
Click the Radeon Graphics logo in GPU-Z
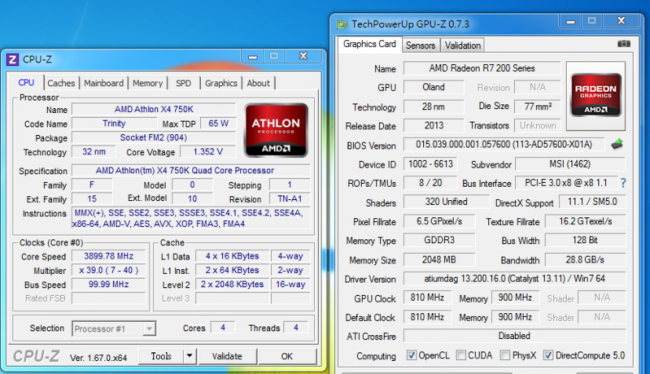click(596, 95)
